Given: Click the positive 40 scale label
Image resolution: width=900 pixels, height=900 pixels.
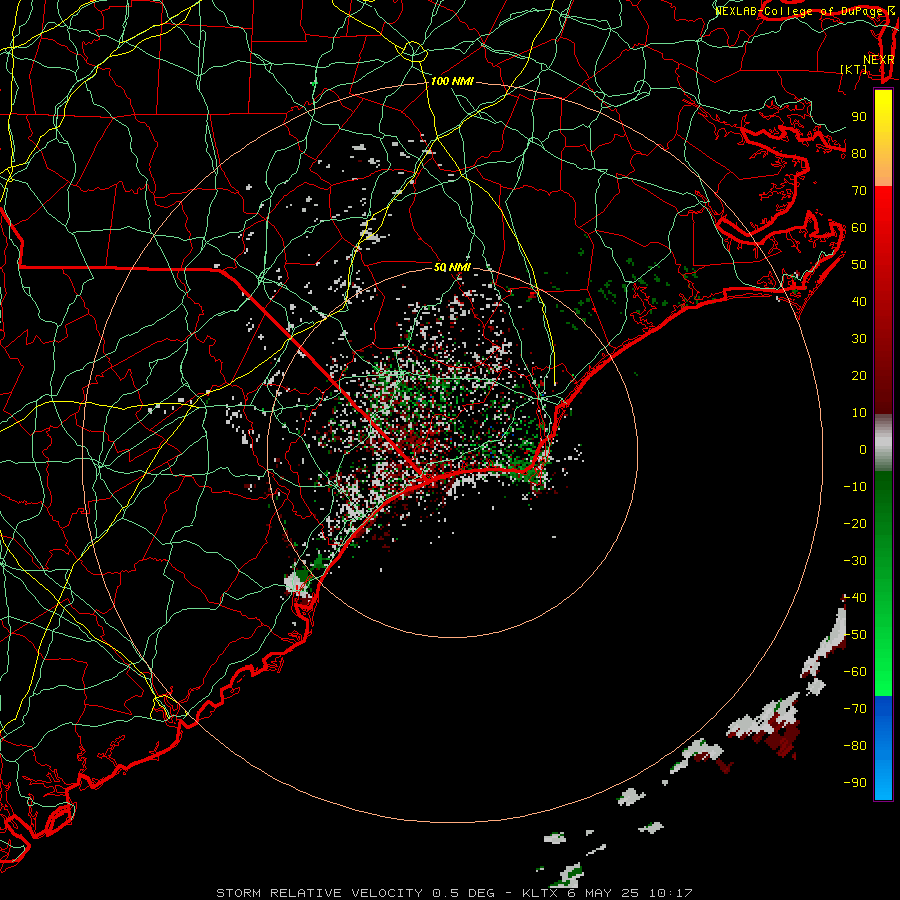Looking at the screenshot, I should point(859,301).
